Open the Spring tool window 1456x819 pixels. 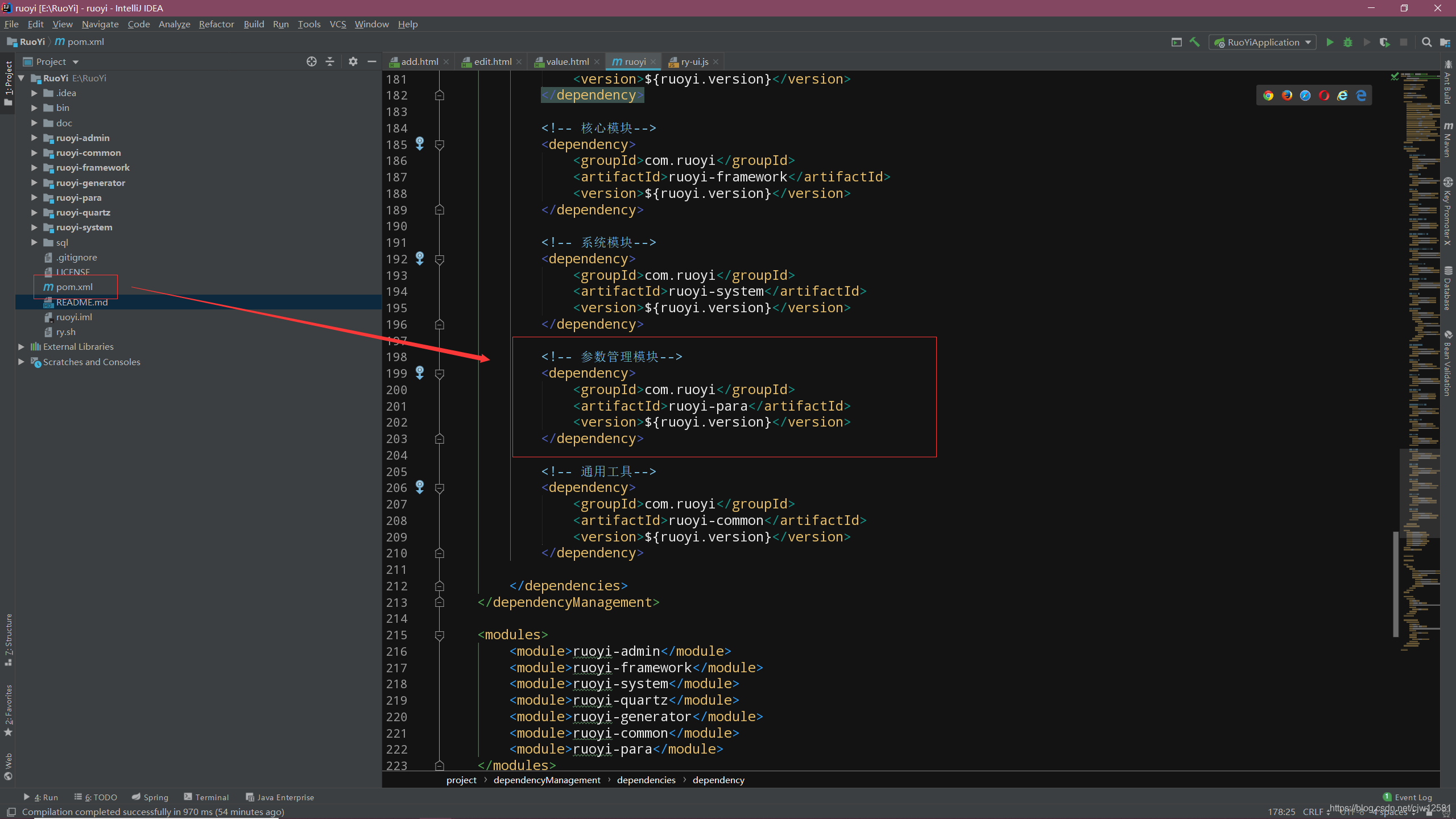coord(150,797)
